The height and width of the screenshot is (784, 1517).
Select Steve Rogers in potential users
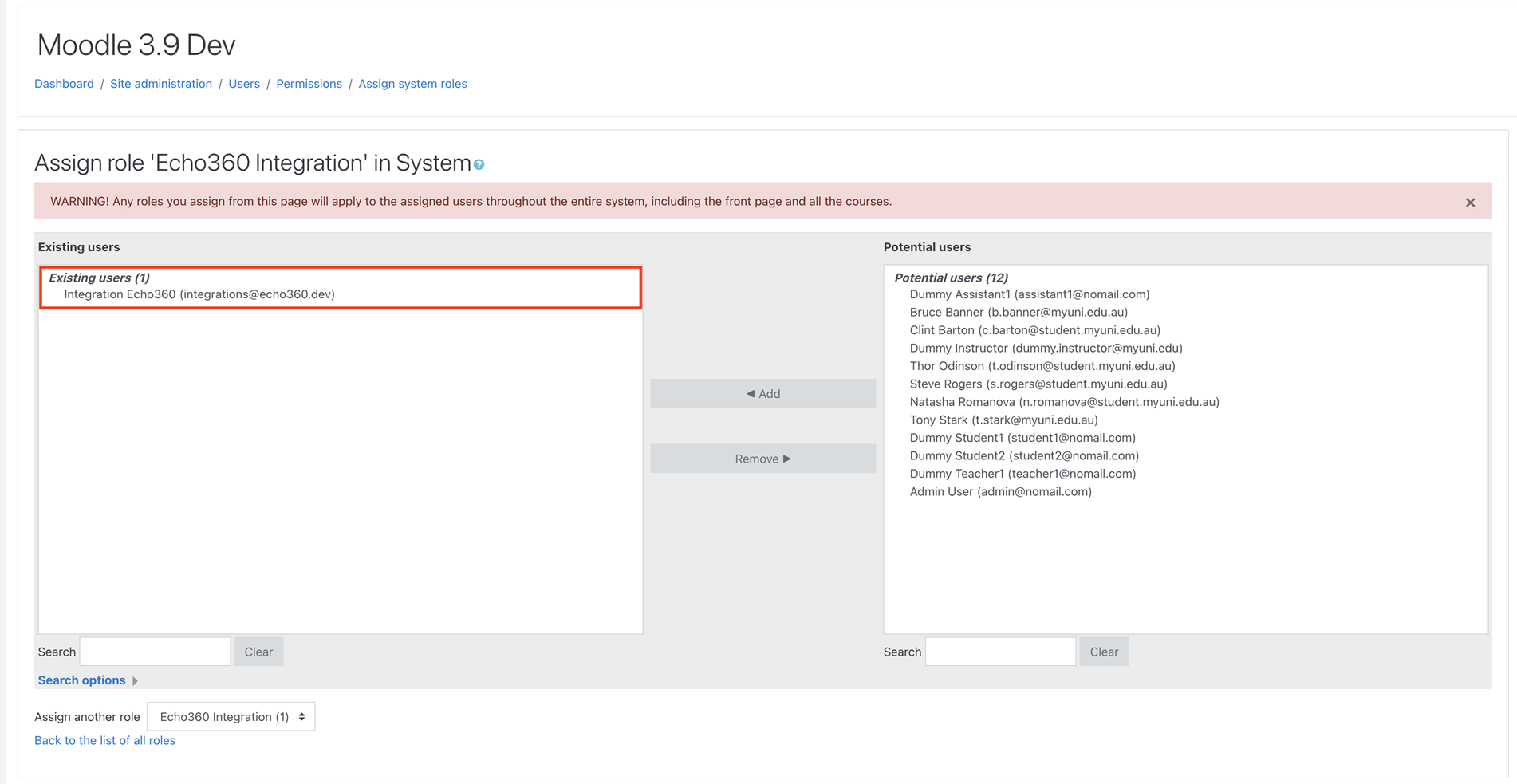[x=1038, y=384]
